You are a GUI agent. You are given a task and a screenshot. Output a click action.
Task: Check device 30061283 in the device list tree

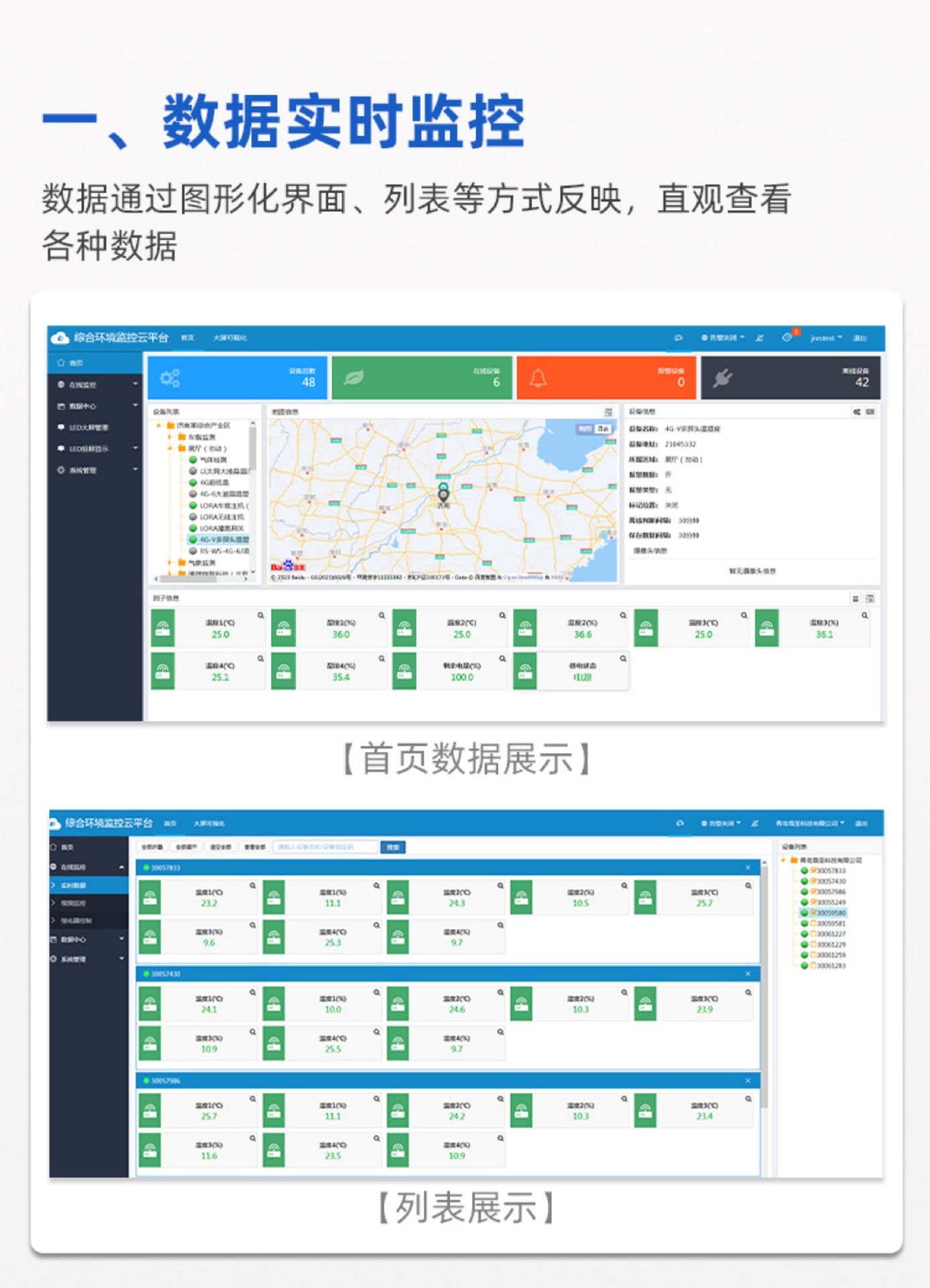pos(814,965)
